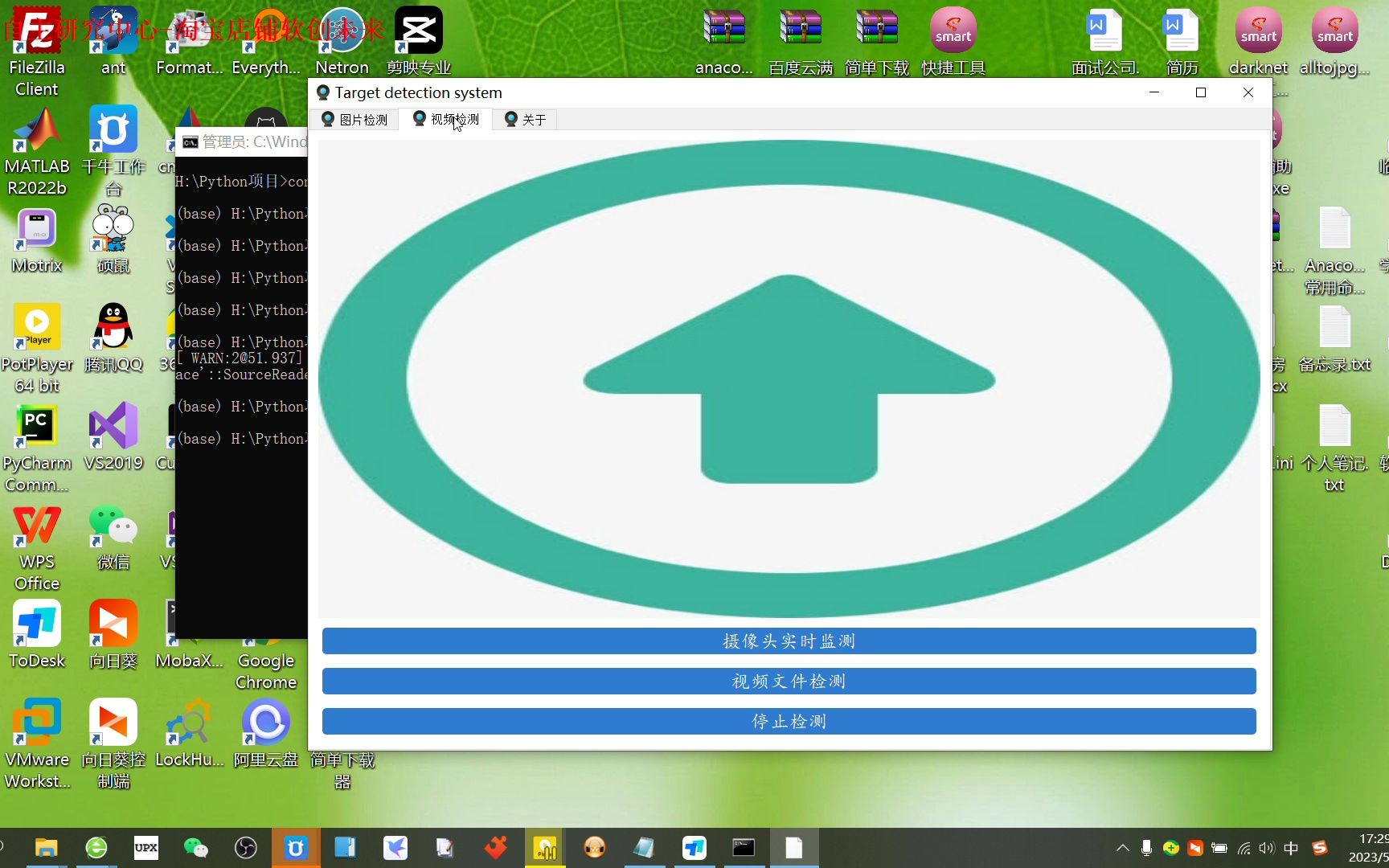Open File Explorer from the taskbar

[47, 848]
